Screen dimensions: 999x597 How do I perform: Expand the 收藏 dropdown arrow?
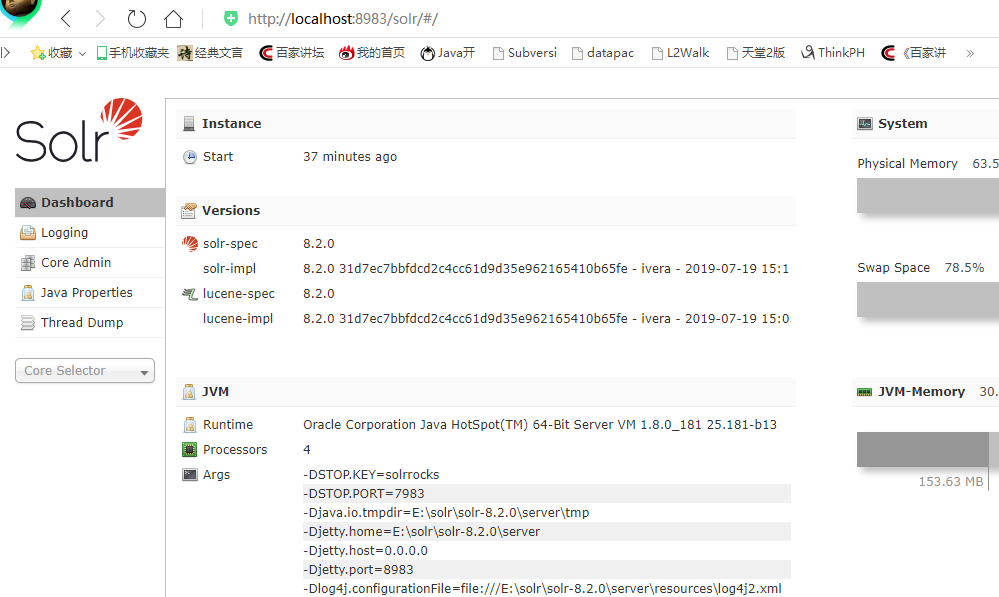(82, 54)
